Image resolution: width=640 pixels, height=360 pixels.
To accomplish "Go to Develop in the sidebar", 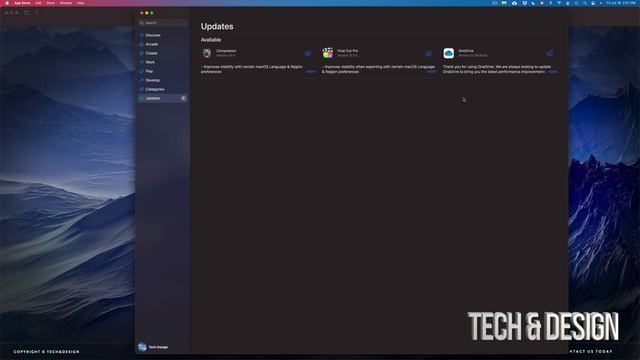I will [x=162, y=80].
